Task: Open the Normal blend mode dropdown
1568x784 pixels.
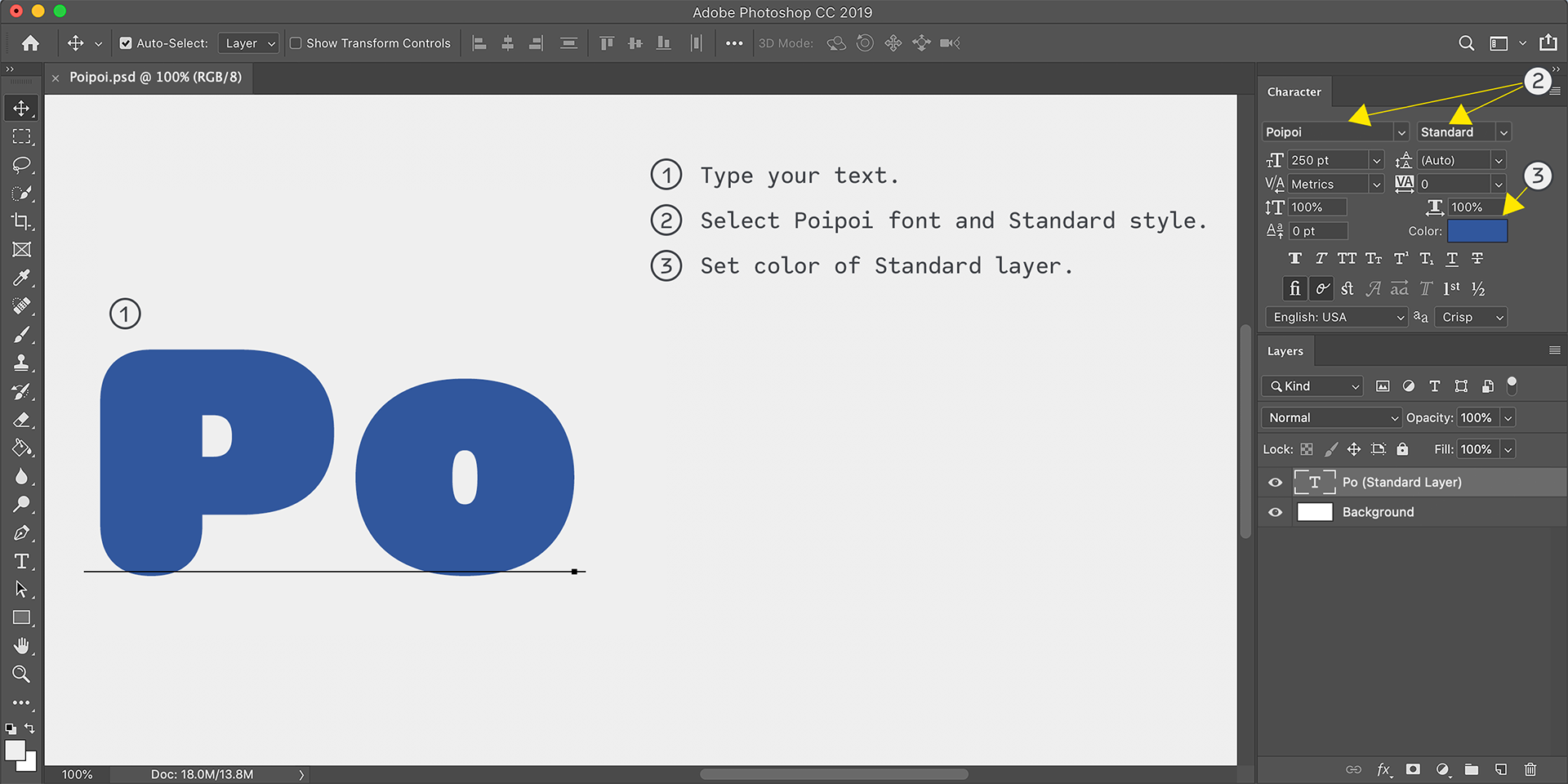Action: coord(1332,417)
